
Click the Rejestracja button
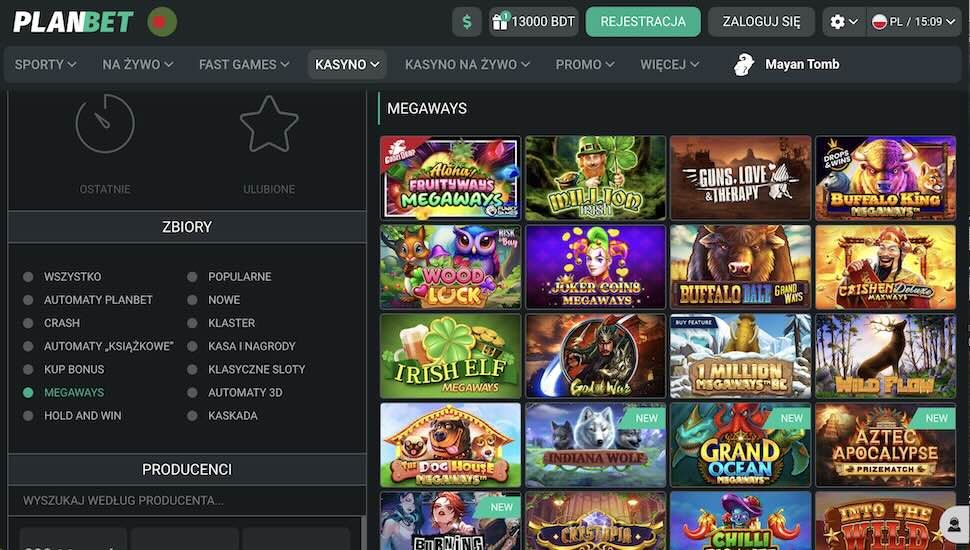643,22
